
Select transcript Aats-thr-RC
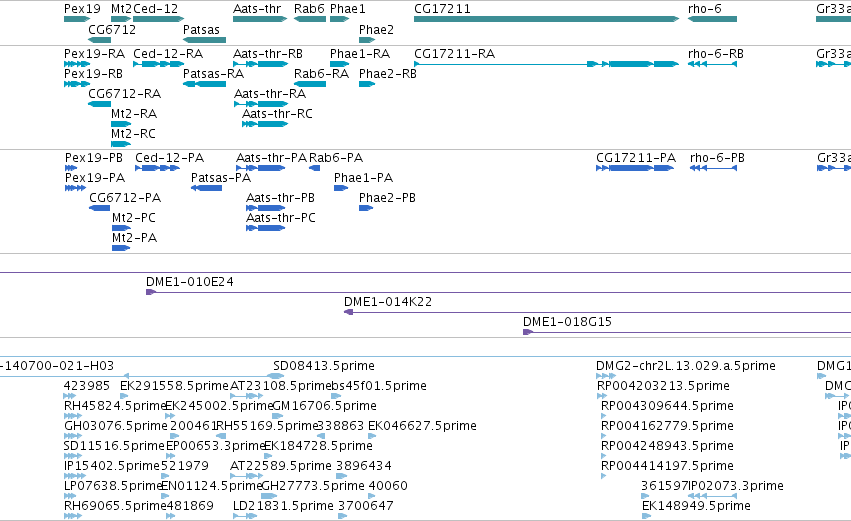click(277, 114)
